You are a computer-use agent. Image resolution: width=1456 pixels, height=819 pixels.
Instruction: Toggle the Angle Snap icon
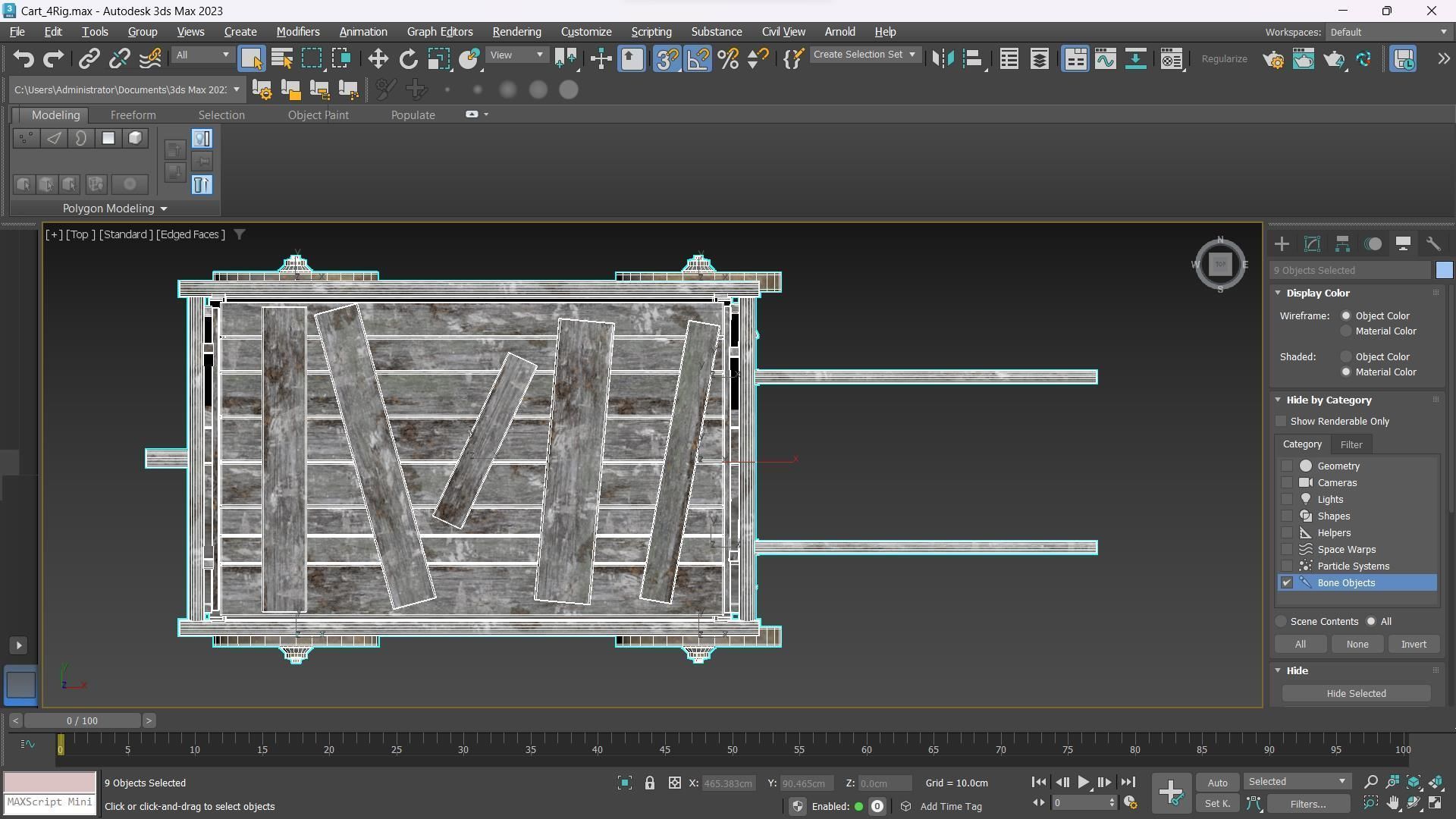[698, 59]
